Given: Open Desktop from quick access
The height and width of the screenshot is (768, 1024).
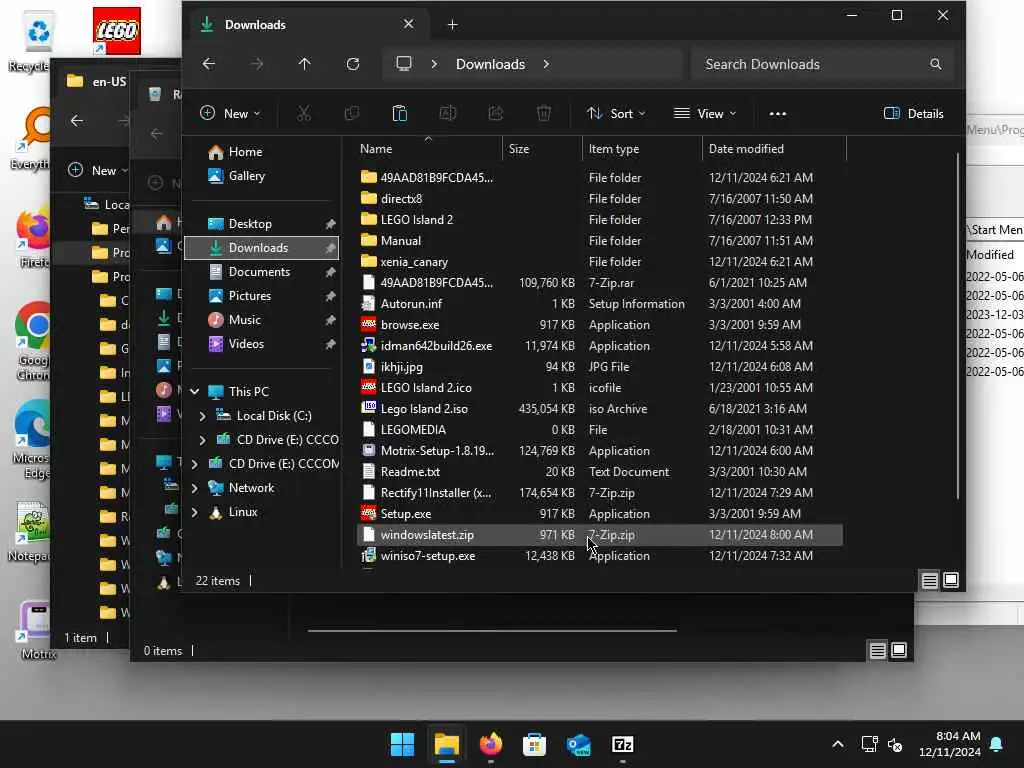Looking at the screenshot, I should (x=261, y=223).
